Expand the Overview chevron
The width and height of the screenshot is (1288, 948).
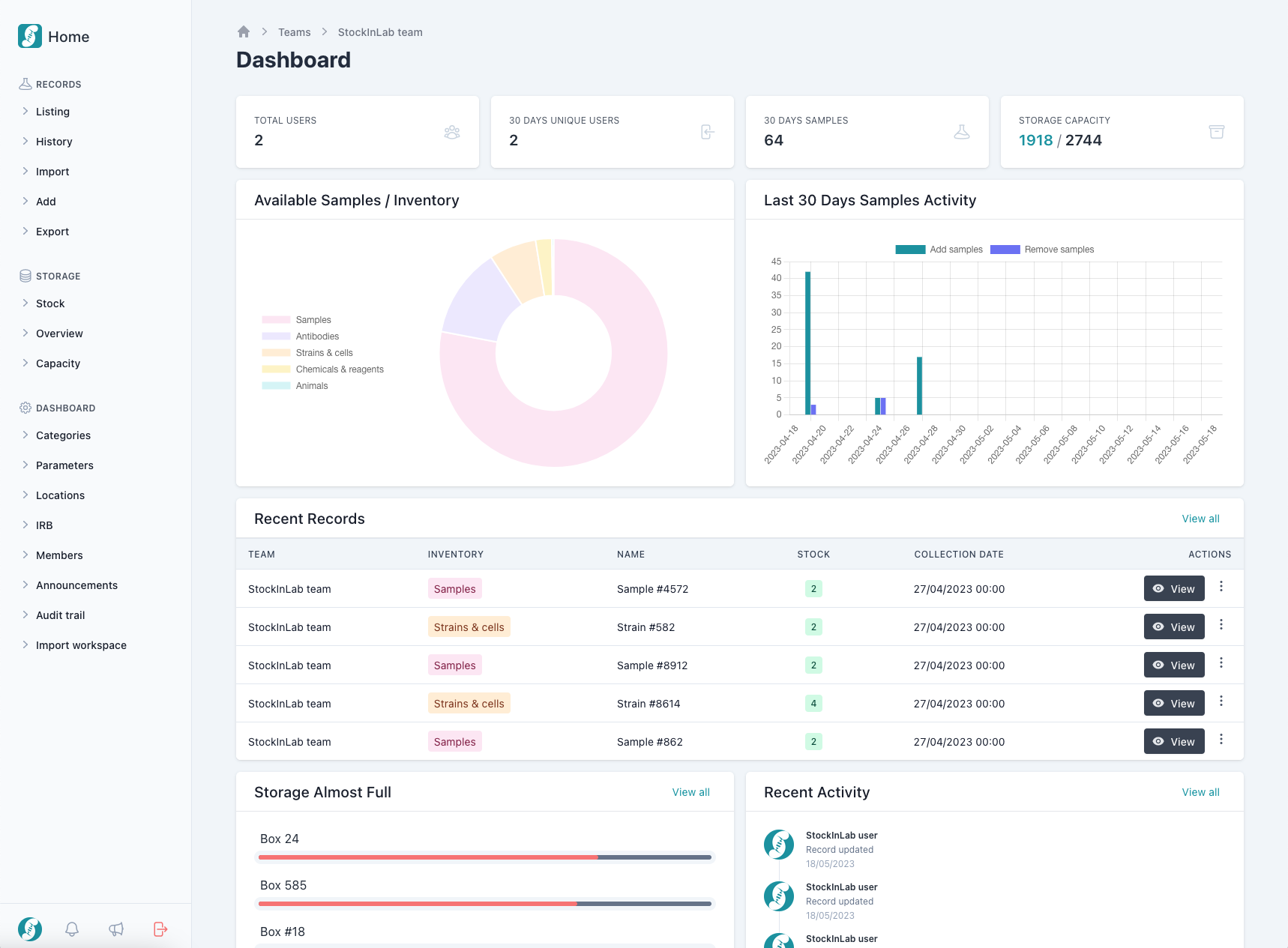(25, 333)
